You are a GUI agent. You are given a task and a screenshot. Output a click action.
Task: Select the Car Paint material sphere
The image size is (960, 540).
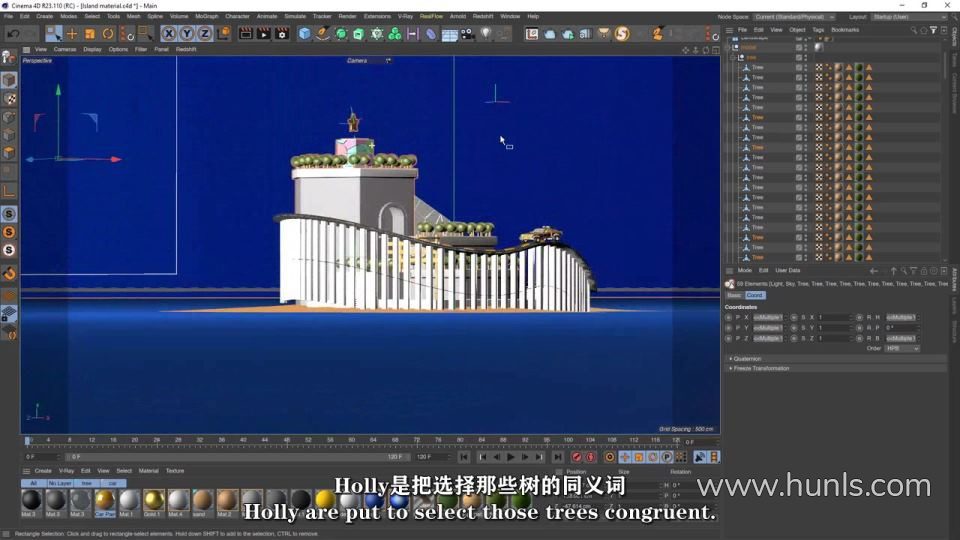tap(105, 500)
